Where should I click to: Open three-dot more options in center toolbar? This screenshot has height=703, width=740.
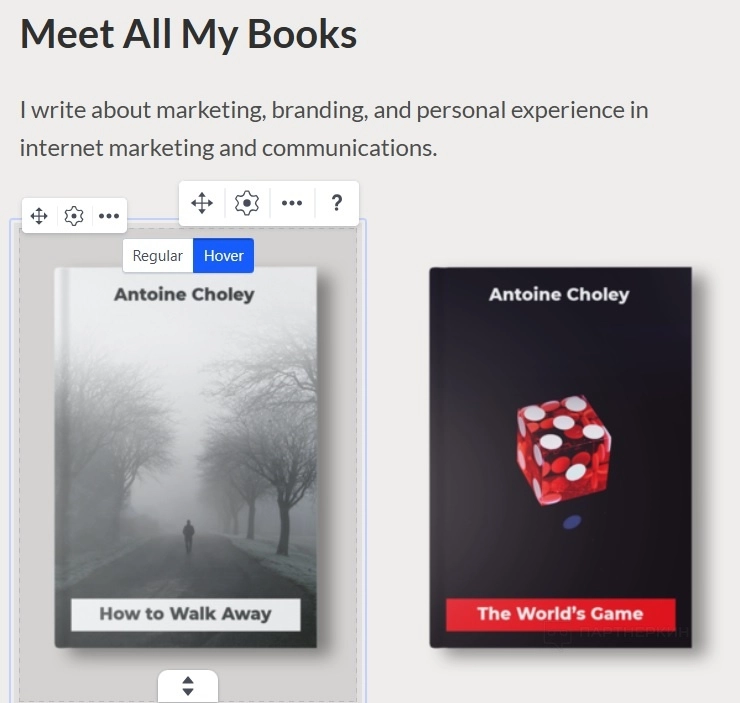tap(292, 203)
